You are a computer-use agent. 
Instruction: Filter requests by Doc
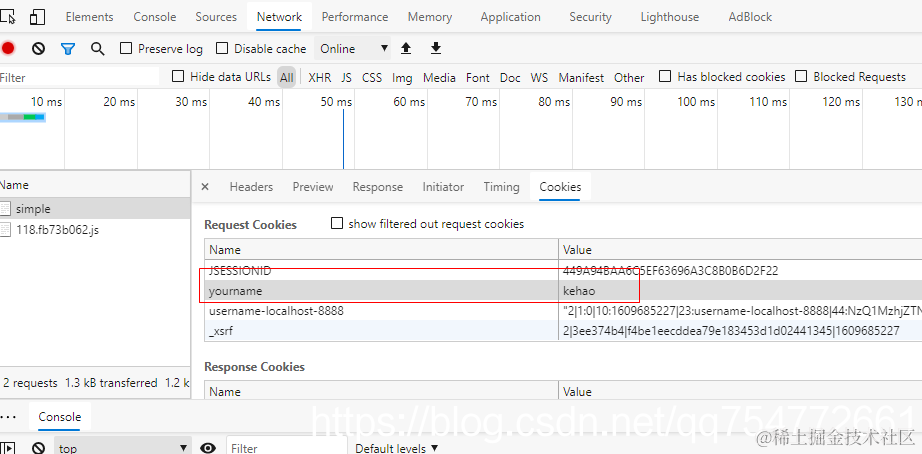(510, 77)
